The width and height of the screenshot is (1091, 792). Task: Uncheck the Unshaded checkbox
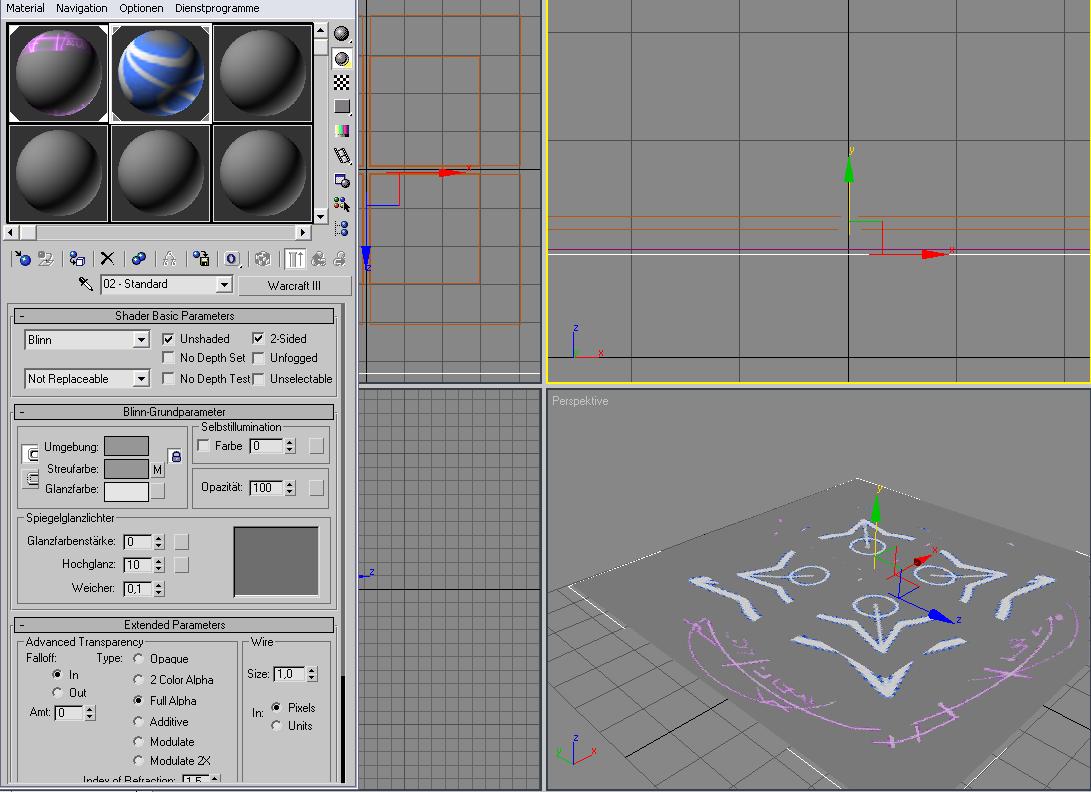tap(168, 339)
